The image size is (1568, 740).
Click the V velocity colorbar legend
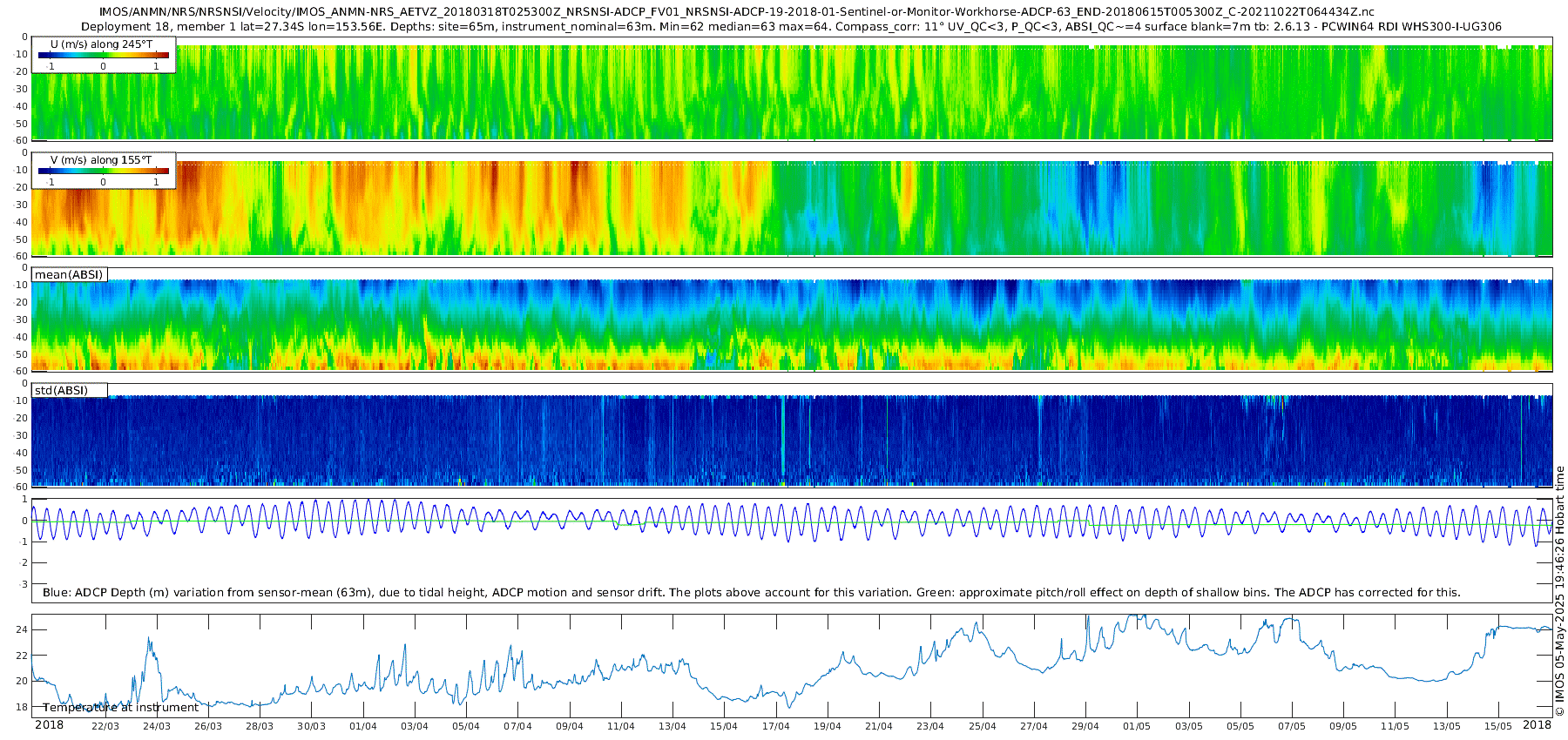point(104,171)
